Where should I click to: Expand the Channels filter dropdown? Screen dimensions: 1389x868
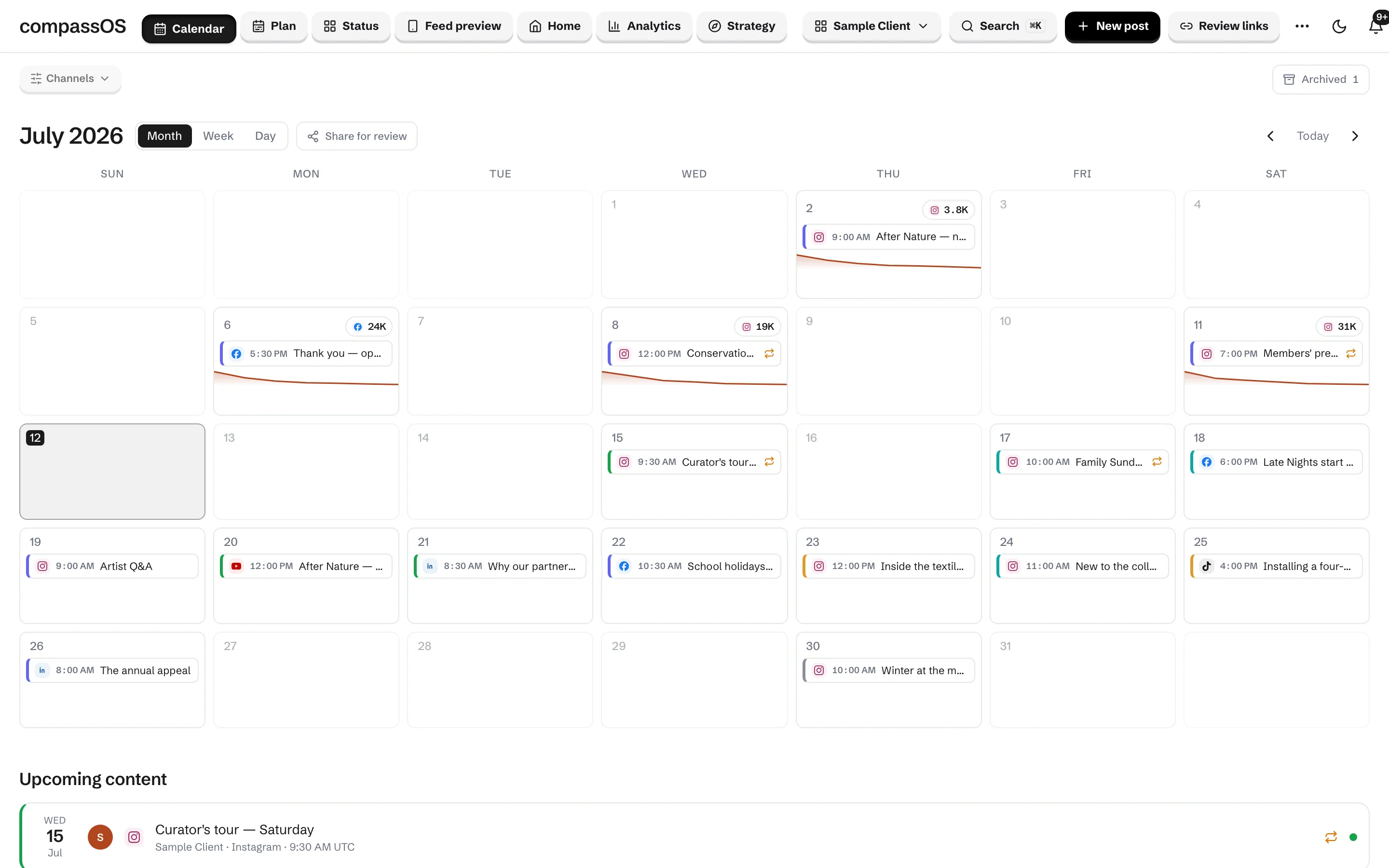(x=70, y=79)
